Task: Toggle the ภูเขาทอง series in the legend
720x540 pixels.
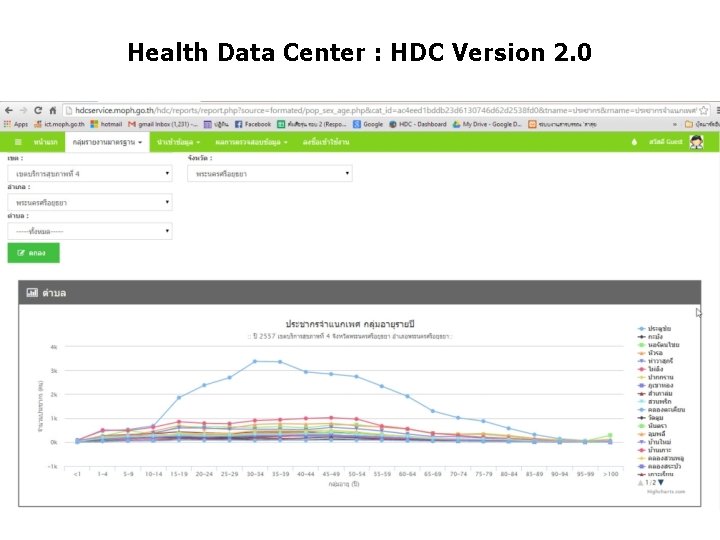Action: [655, 385]
